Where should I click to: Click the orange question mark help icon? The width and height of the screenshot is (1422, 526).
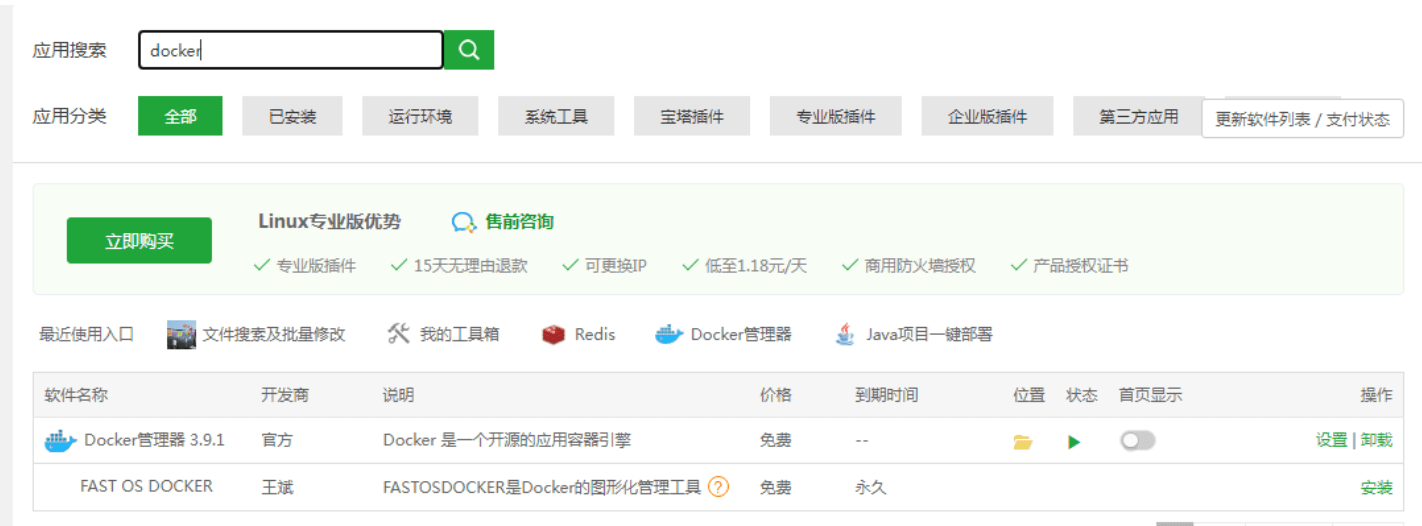tap(718, 487)
